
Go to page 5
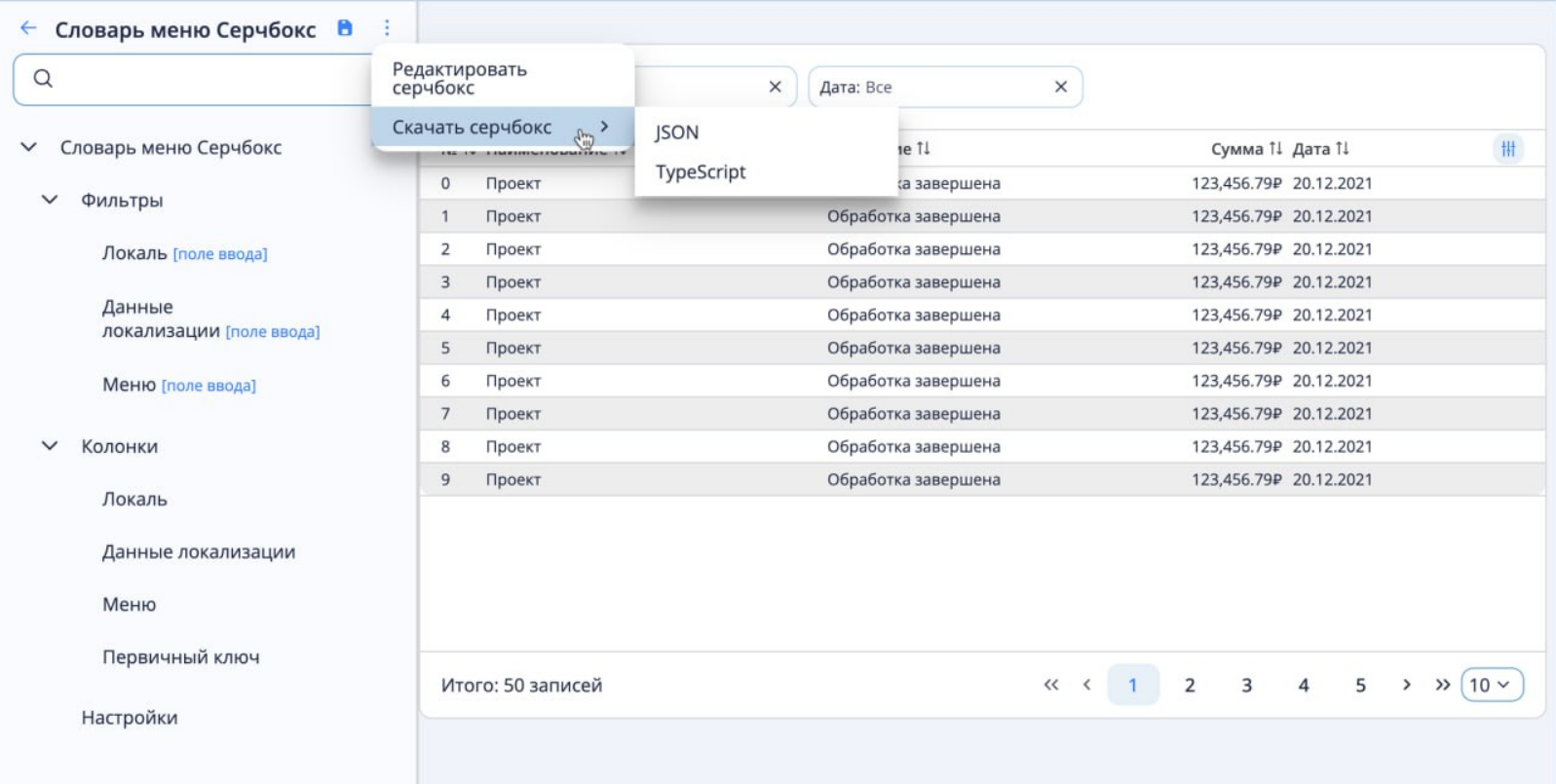(x=1360, y=685)
